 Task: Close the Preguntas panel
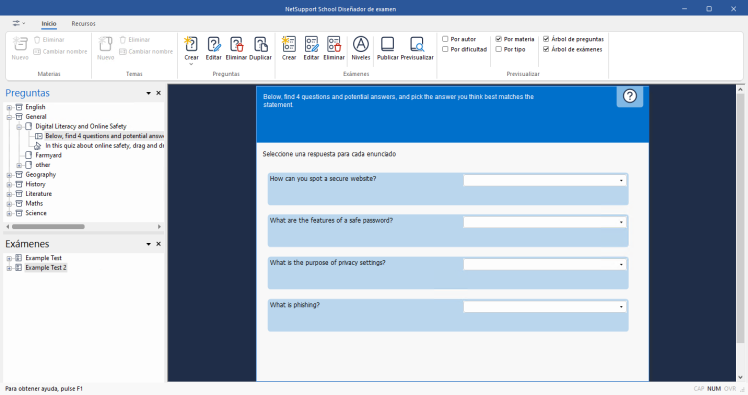[159, 93]
